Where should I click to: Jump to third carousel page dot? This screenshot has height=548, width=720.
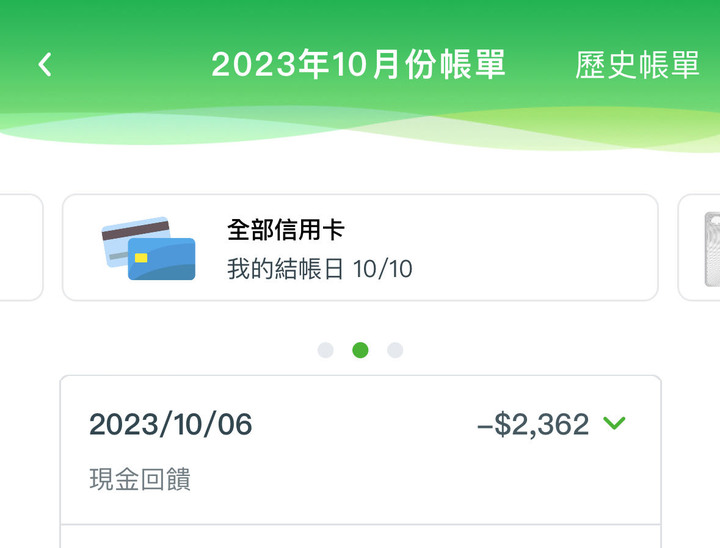click(395, 350)
